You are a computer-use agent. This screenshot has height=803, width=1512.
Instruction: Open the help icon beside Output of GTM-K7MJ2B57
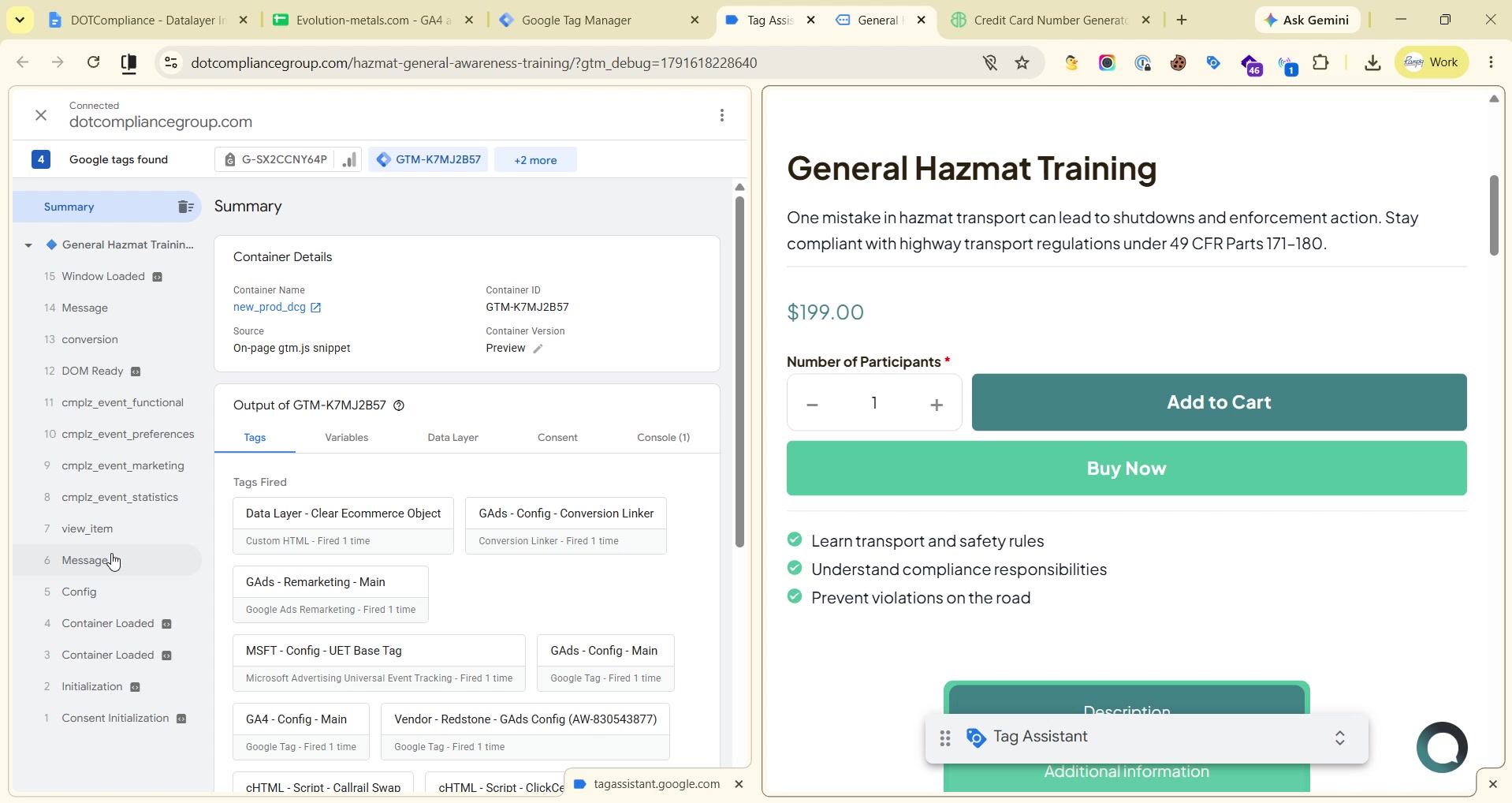click(399, 405)
